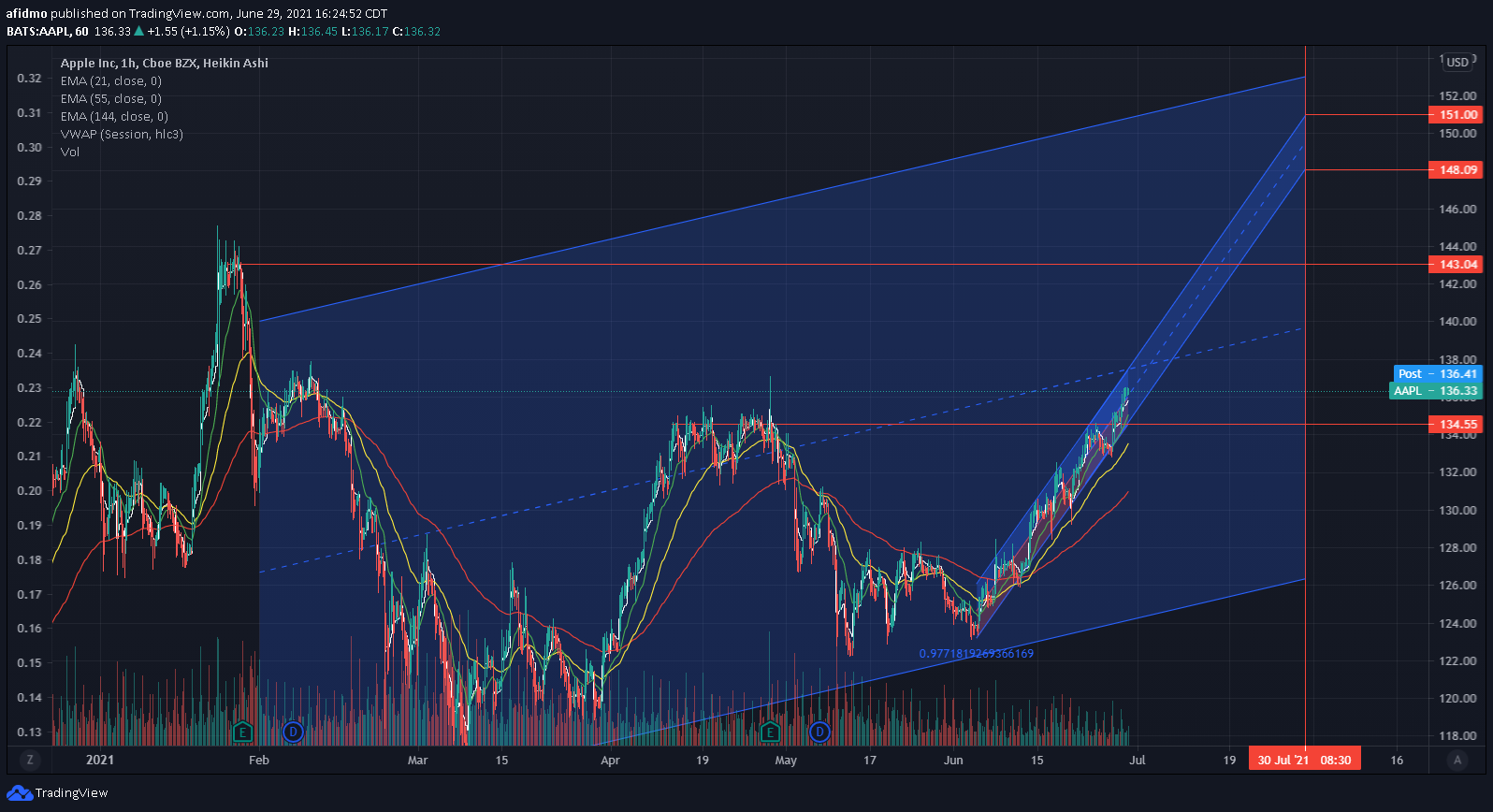Select the EMA (55, close, 0) indicator legend

(111, 98)
